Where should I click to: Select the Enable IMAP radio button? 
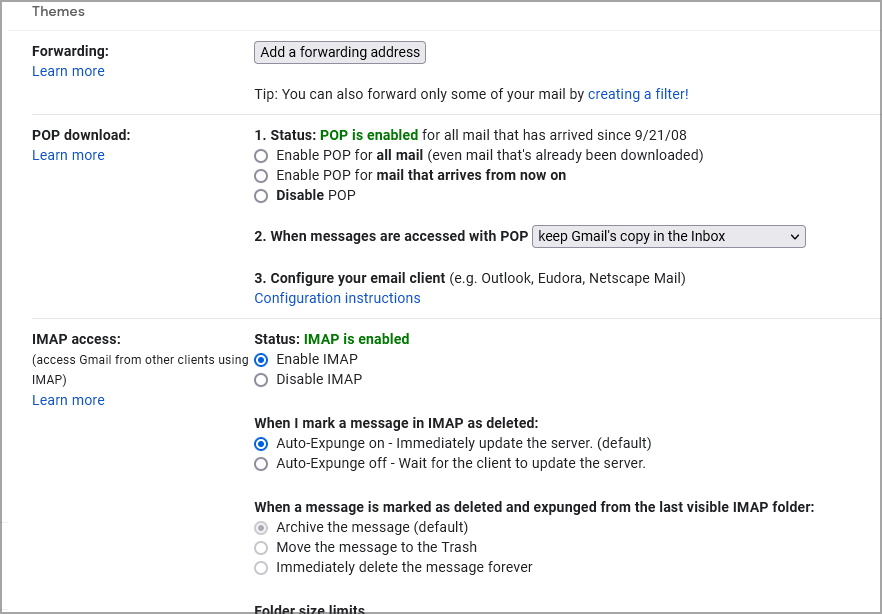tap(261, 360)
